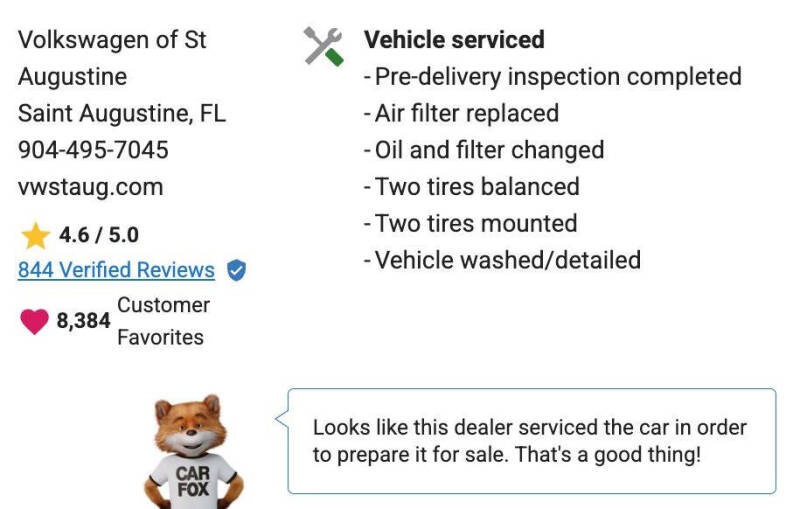Click the yellow star rating icon
This screenshot has width=800, height=509.
pyautogui.click(x=35, y=236)
